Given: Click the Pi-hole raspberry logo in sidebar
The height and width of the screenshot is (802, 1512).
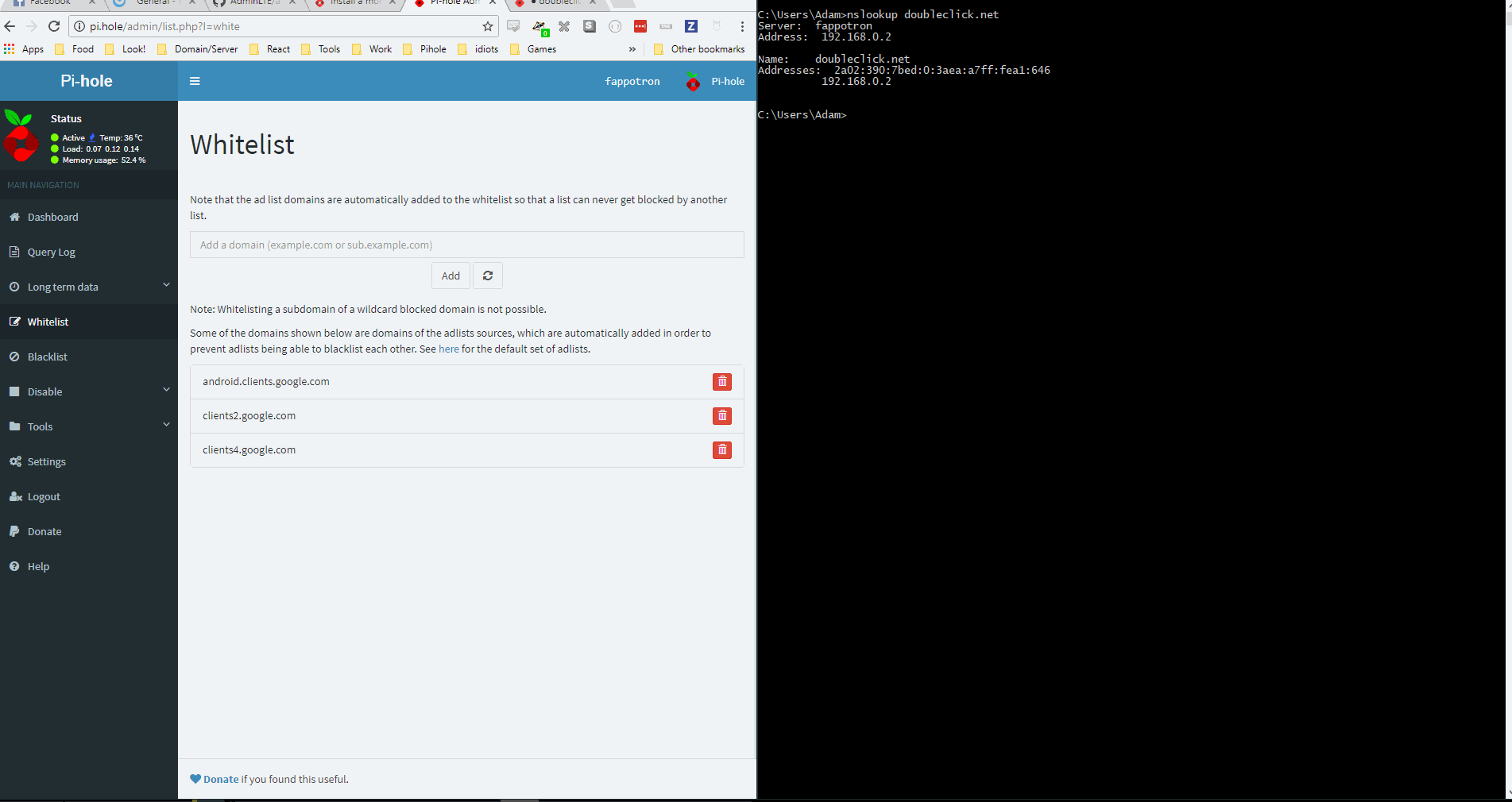Looking at the screenshot, I should point(21,137).
